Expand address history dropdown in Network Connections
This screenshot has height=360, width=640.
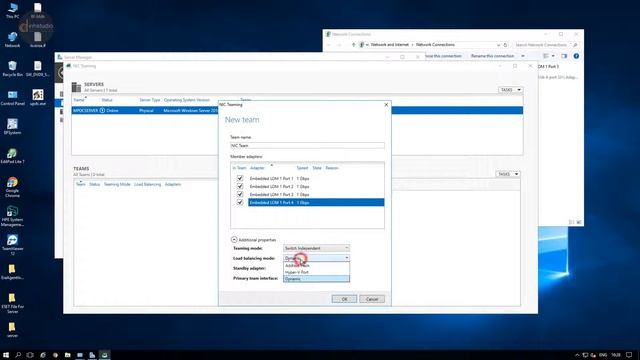coord(498,45)
